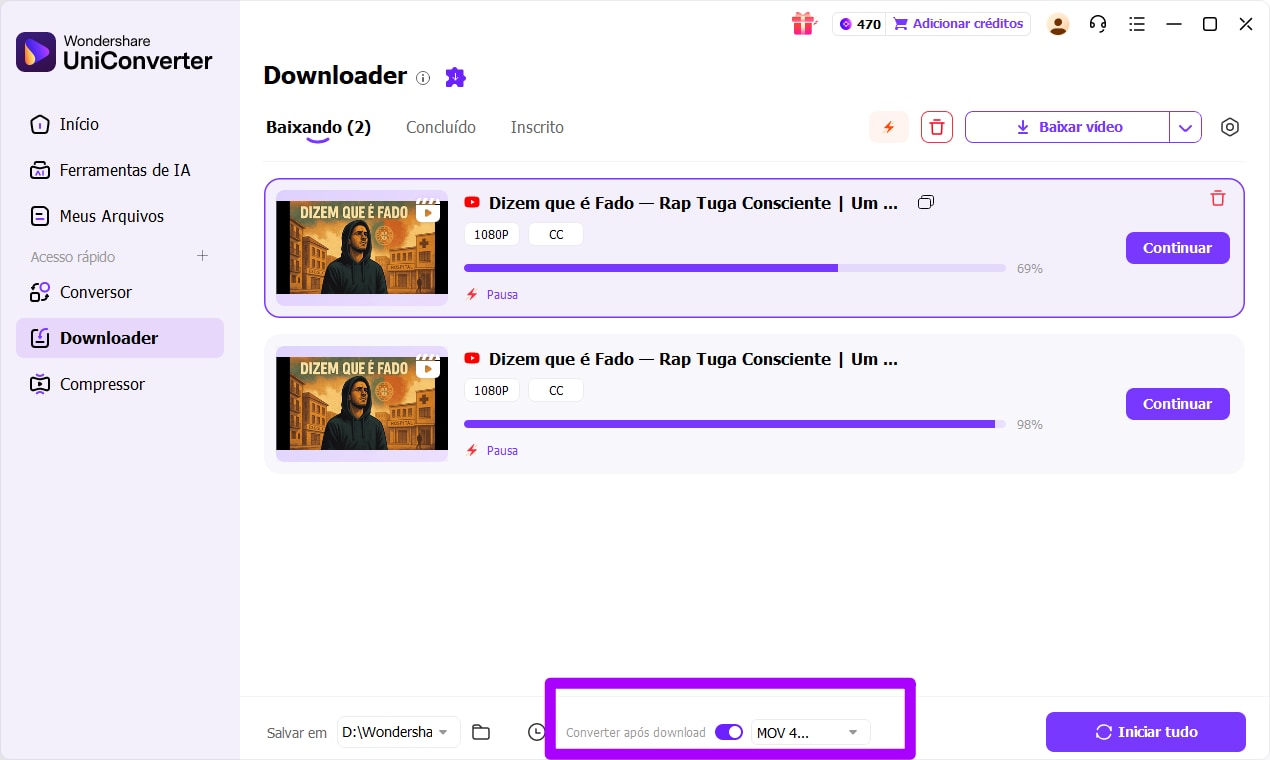
Task: Resume the paused 98% download
Action: pos(1177,404)
